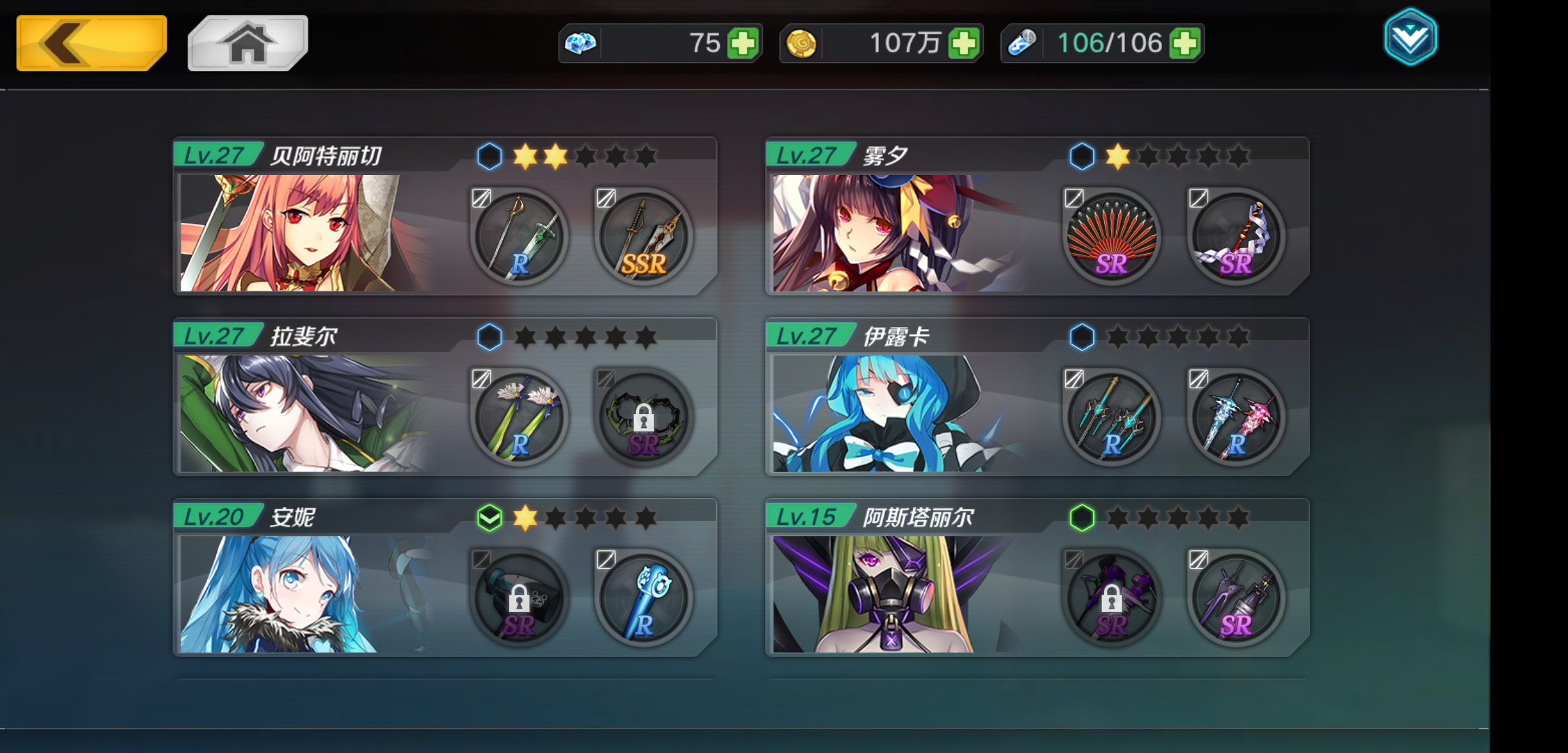Add gold coins next to 107万
The height and width of the screenshot is (753, 1568).
964,44
